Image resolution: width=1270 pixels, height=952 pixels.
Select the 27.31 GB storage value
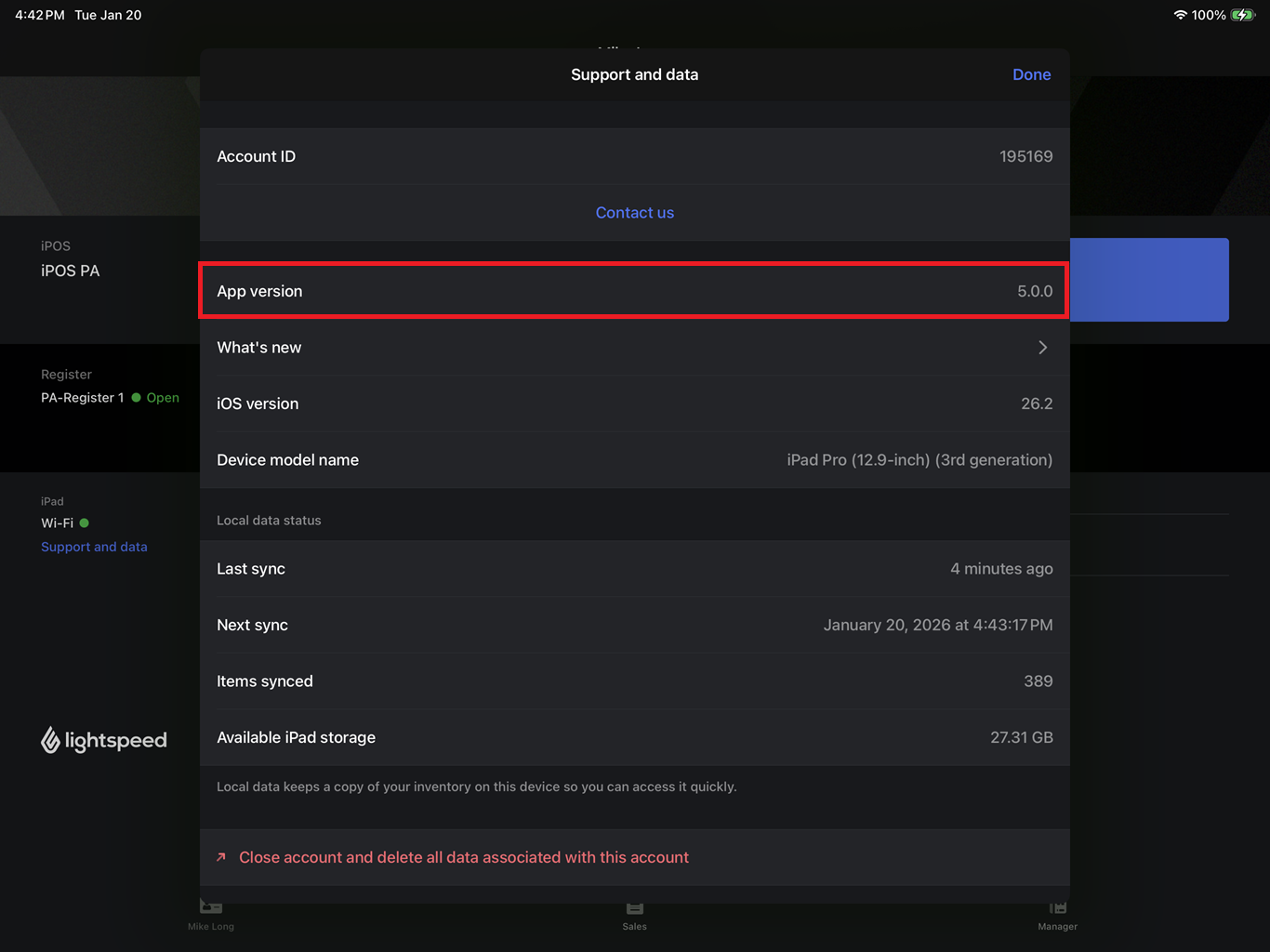1022,737
